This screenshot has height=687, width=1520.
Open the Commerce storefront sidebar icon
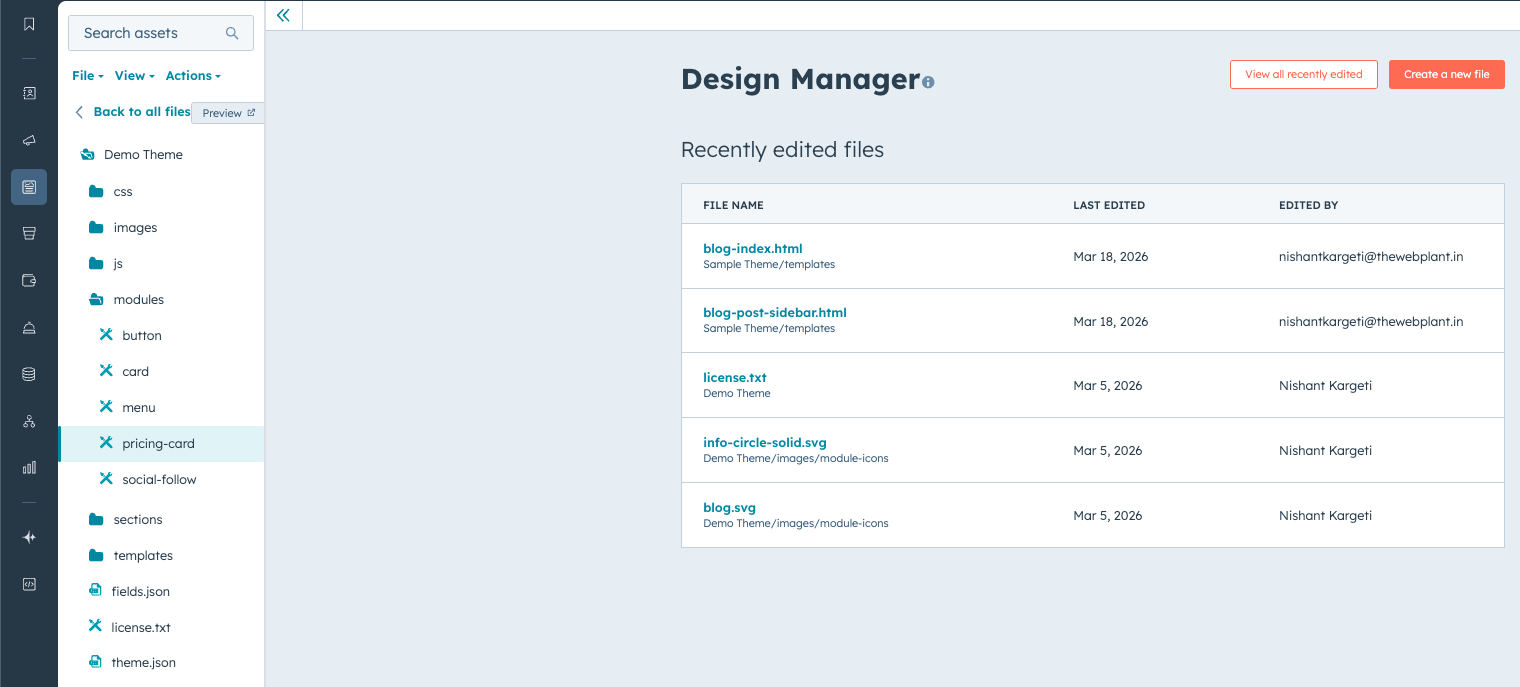coord(29,234)
